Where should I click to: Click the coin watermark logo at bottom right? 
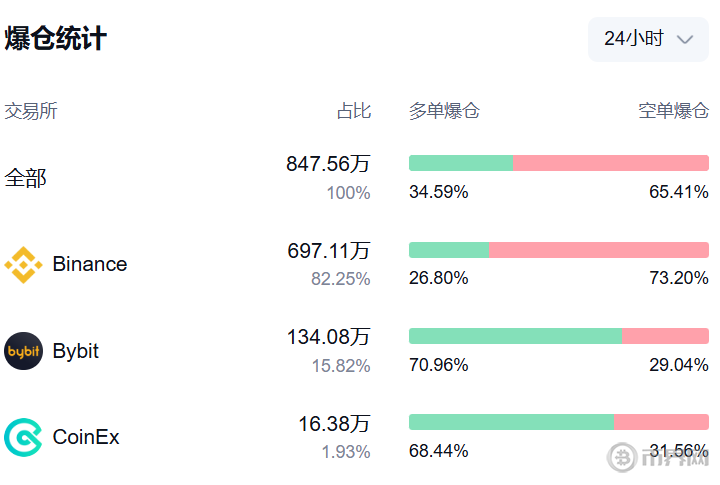tap(622, 457)
